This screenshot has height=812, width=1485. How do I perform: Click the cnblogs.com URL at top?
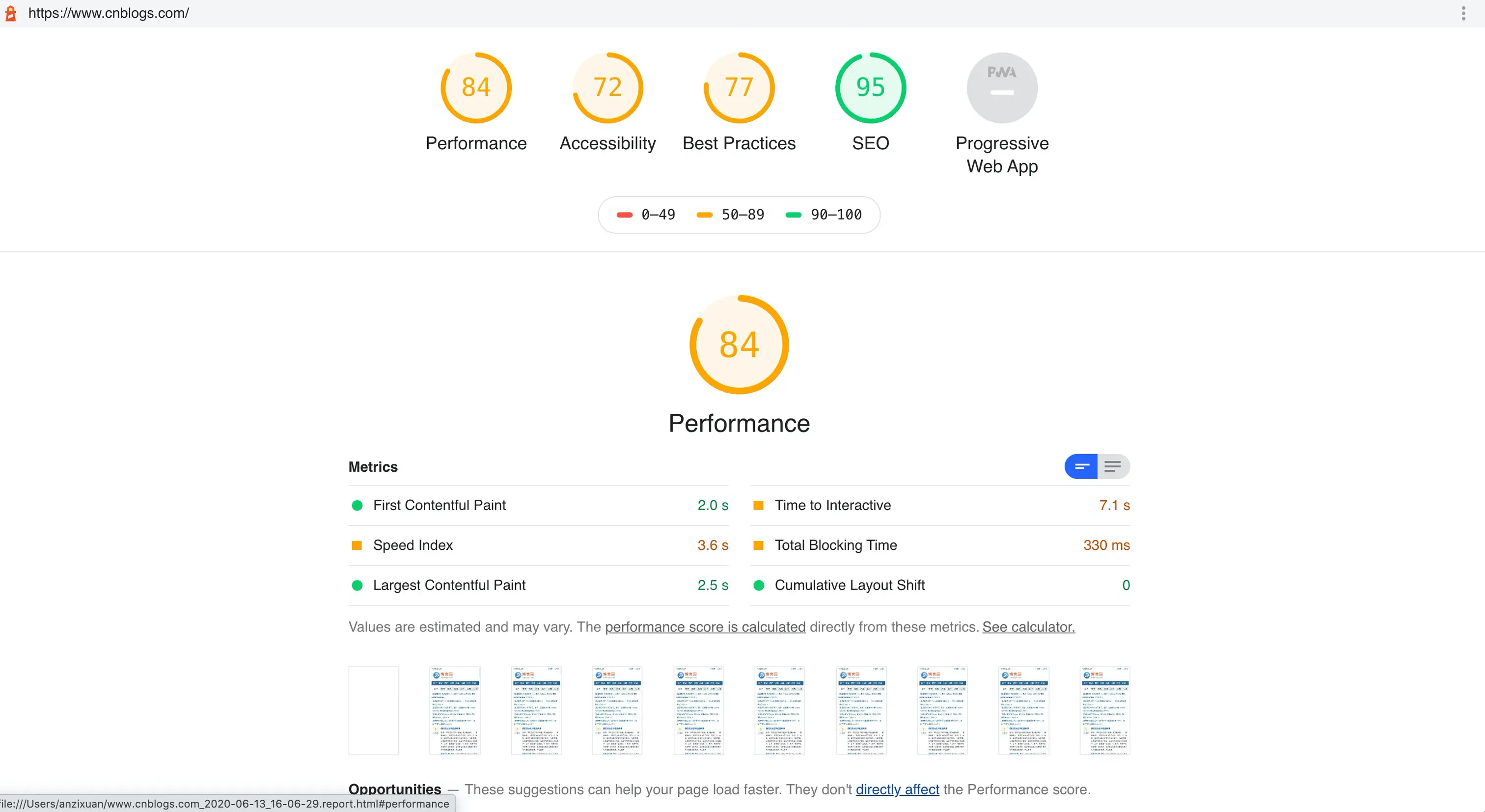[x=109, y=13]
